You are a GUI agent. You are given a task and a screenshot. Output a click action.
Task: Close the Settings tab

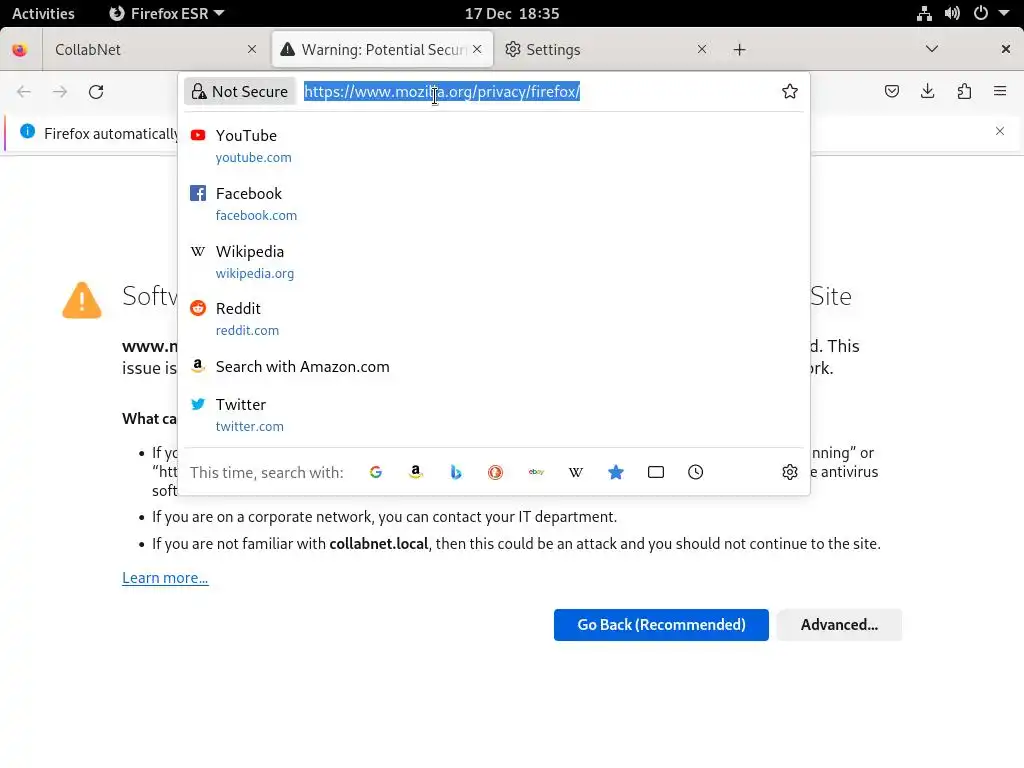[x=702, y=50]
